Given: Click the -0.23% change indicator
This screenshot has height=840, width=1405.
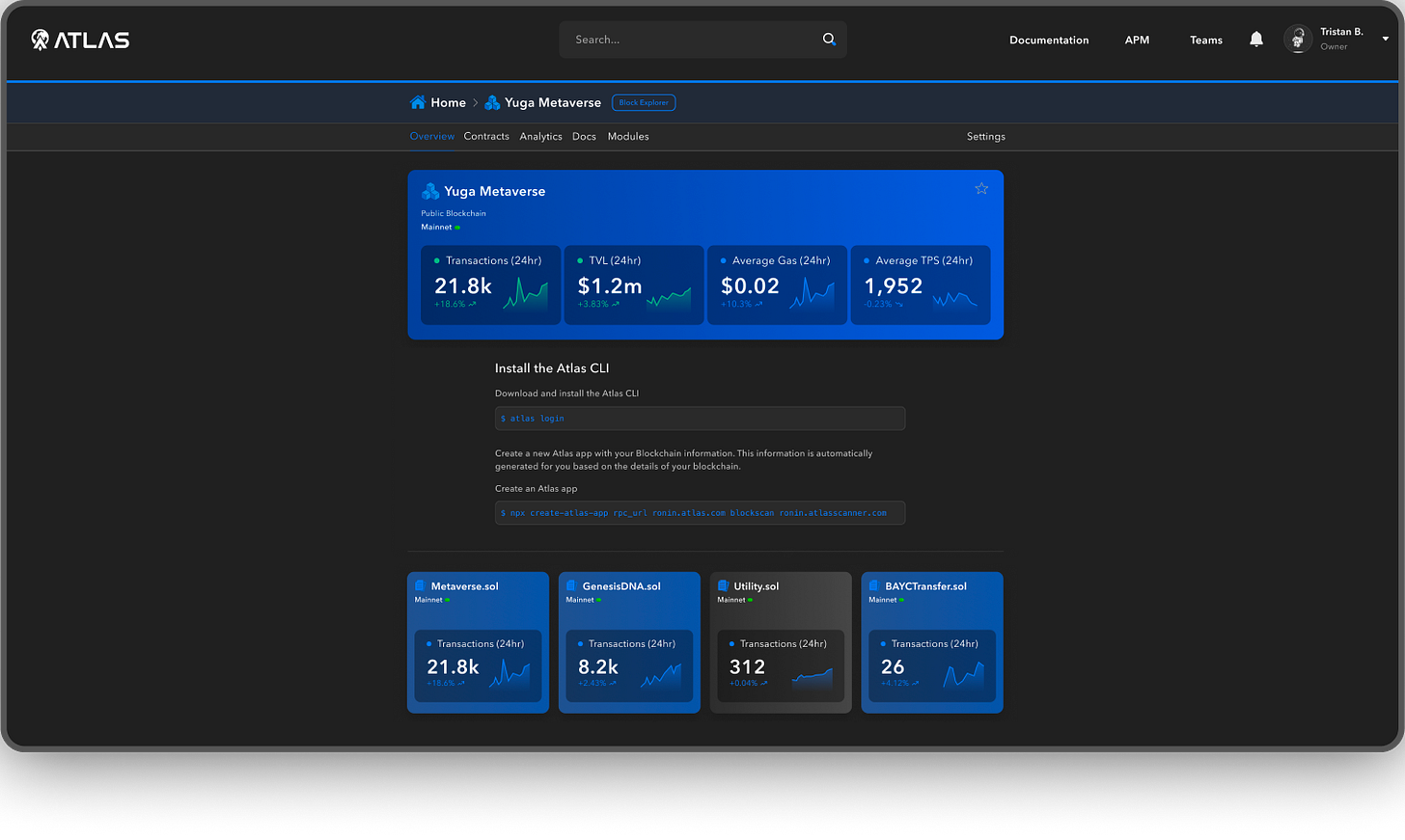Looking at the screenshot, I should point(883,304).
